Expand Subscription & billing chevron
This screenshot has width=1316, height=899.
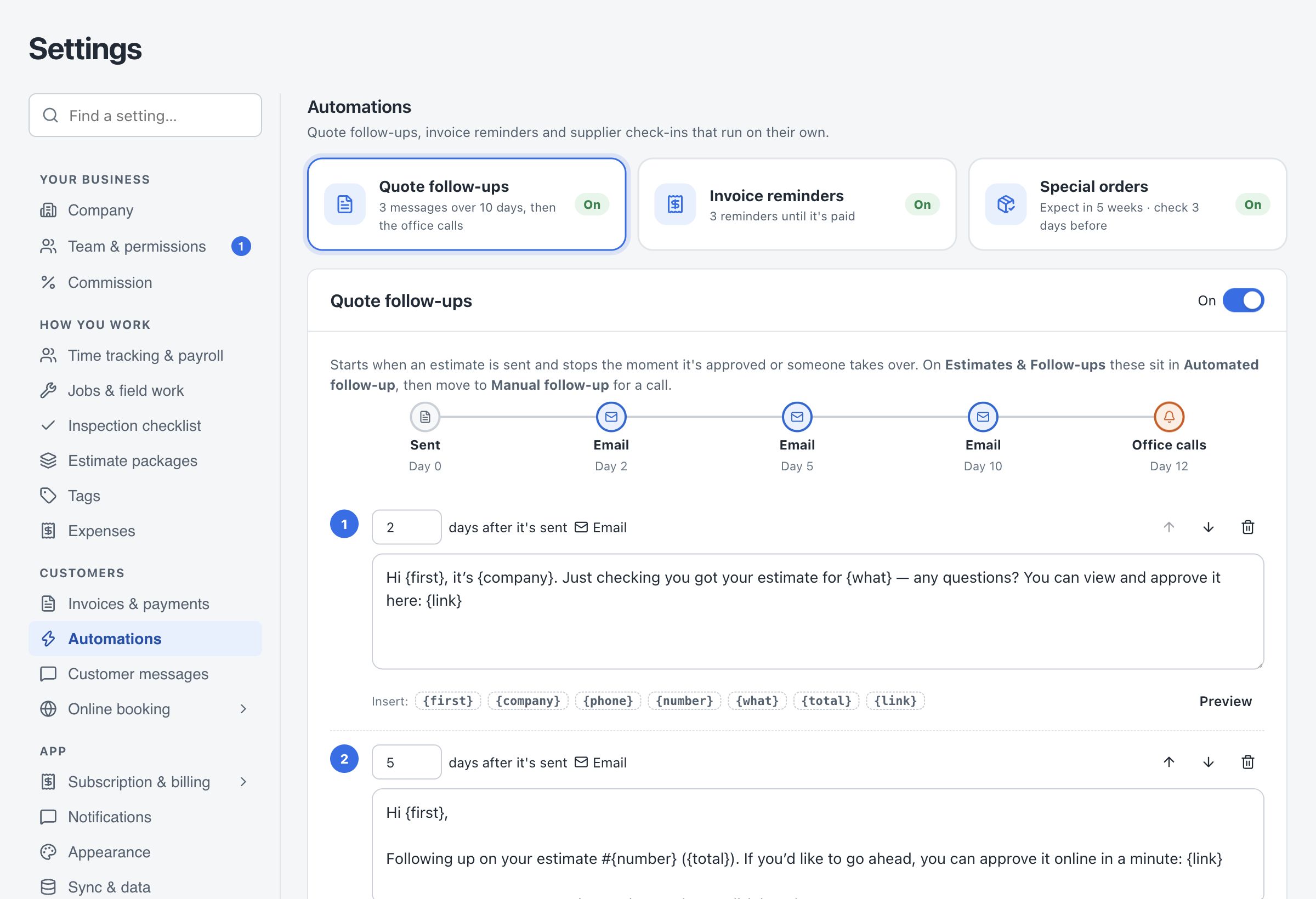coord(243,782)
